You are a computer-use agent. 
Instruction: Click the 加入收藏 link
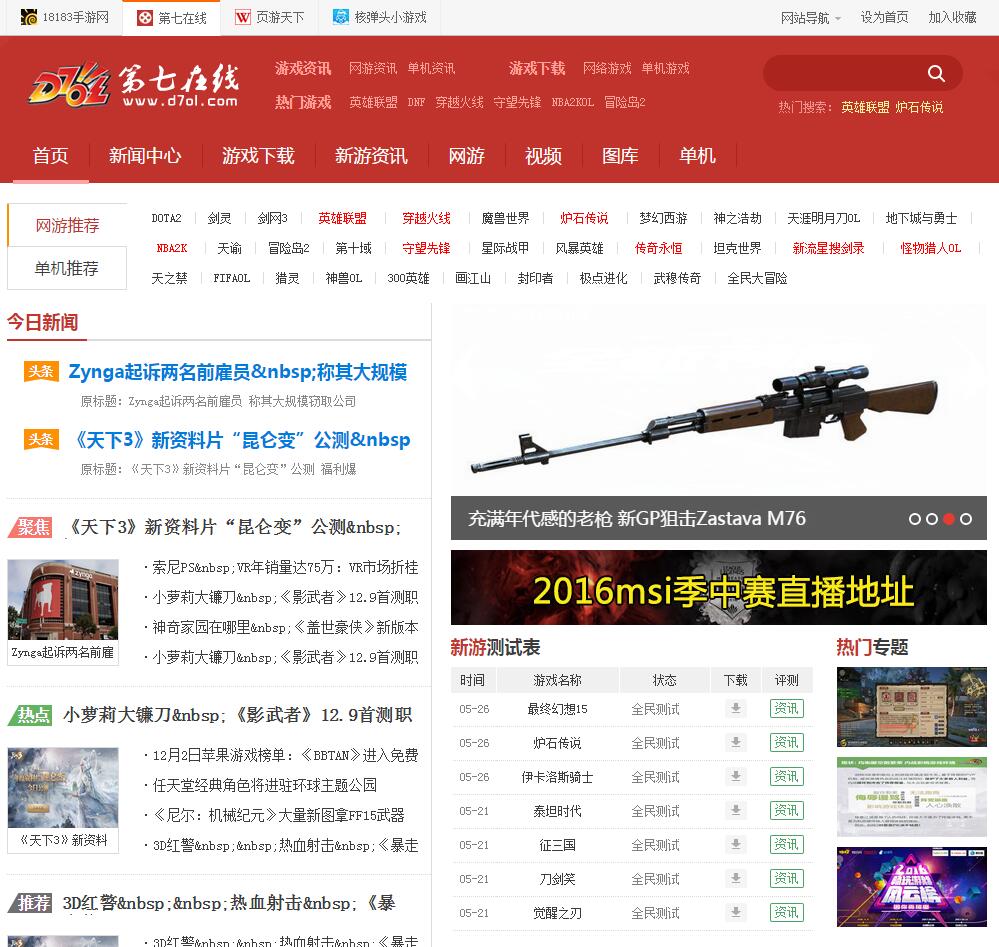click(x=952, y=18)
